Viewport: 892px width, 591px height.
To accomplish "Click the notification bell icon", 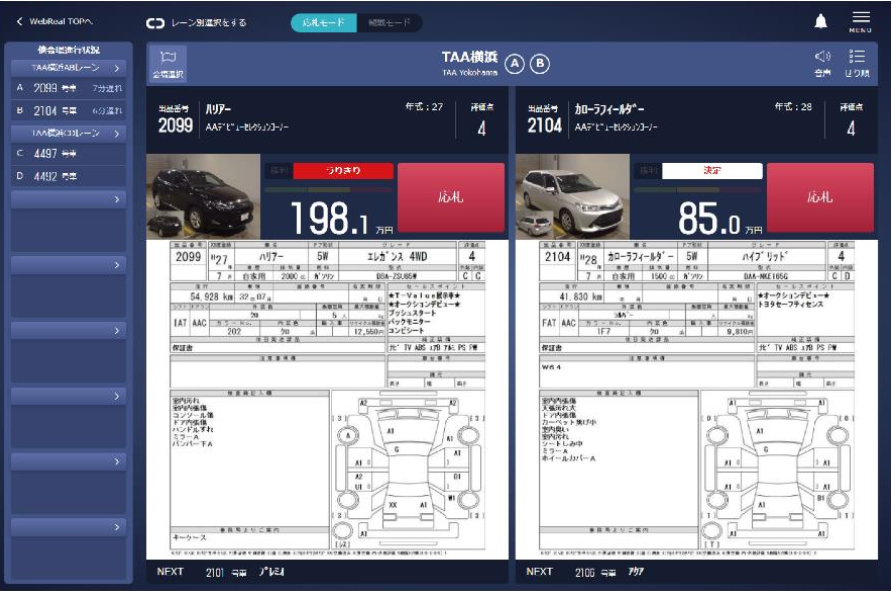I will [x=821, y=21].
